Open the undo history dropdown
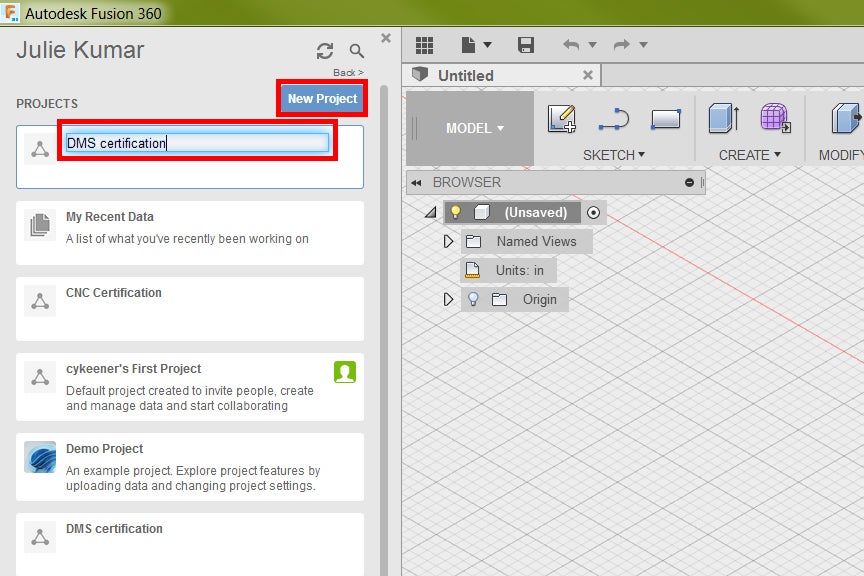 [593, 45]
